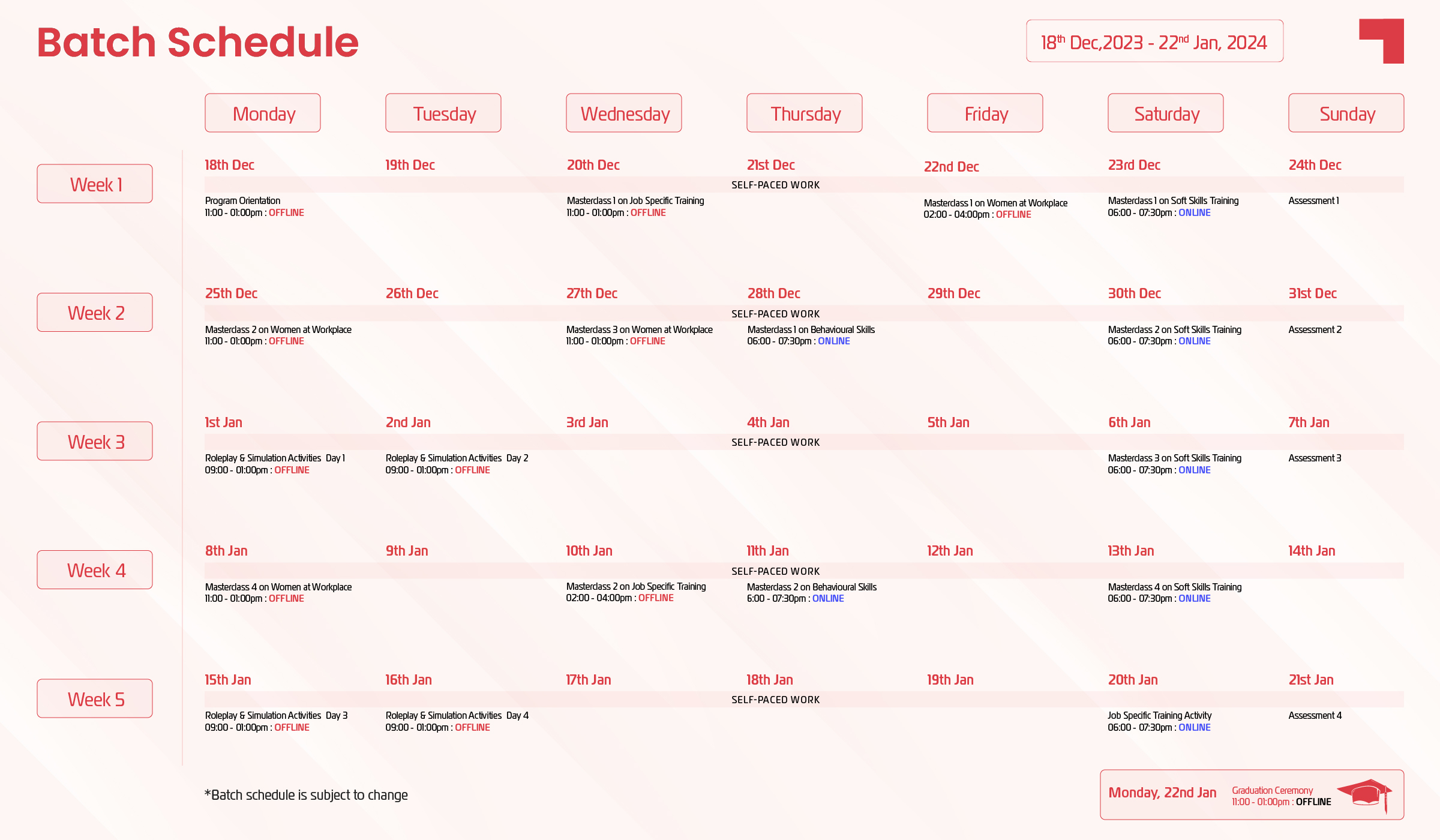Select the Tuesday column header
Image resolution: width=1440 pixels, height=840 pixels.
click(x=443, y=113)
